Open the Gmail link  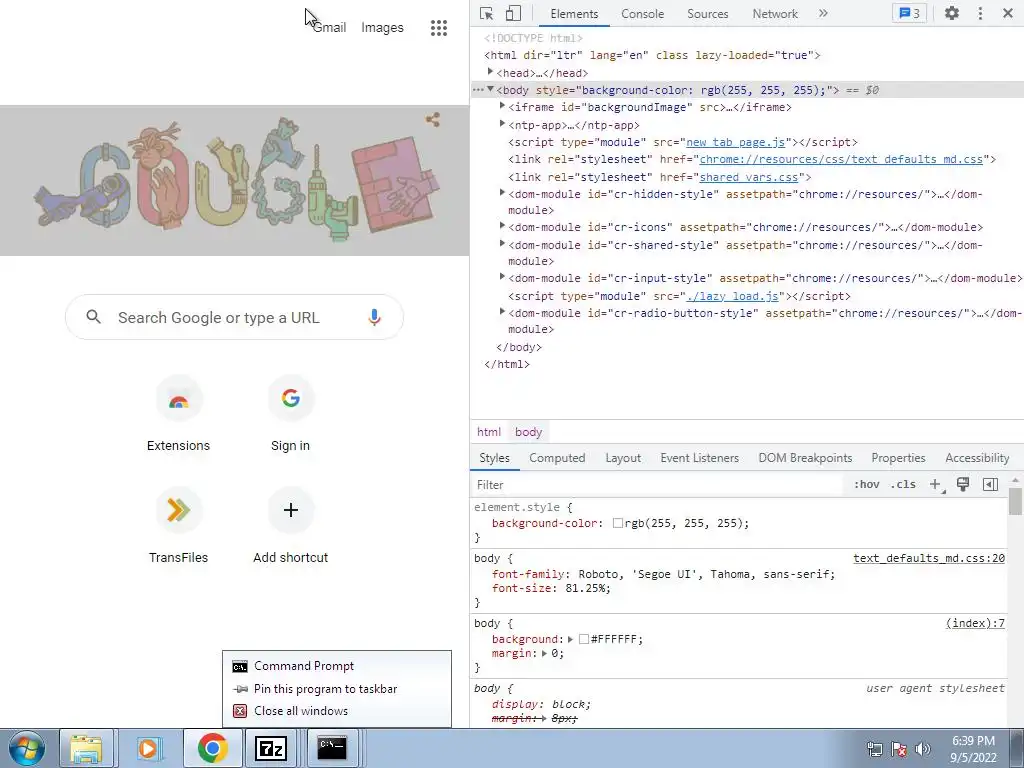coord(329,27)
